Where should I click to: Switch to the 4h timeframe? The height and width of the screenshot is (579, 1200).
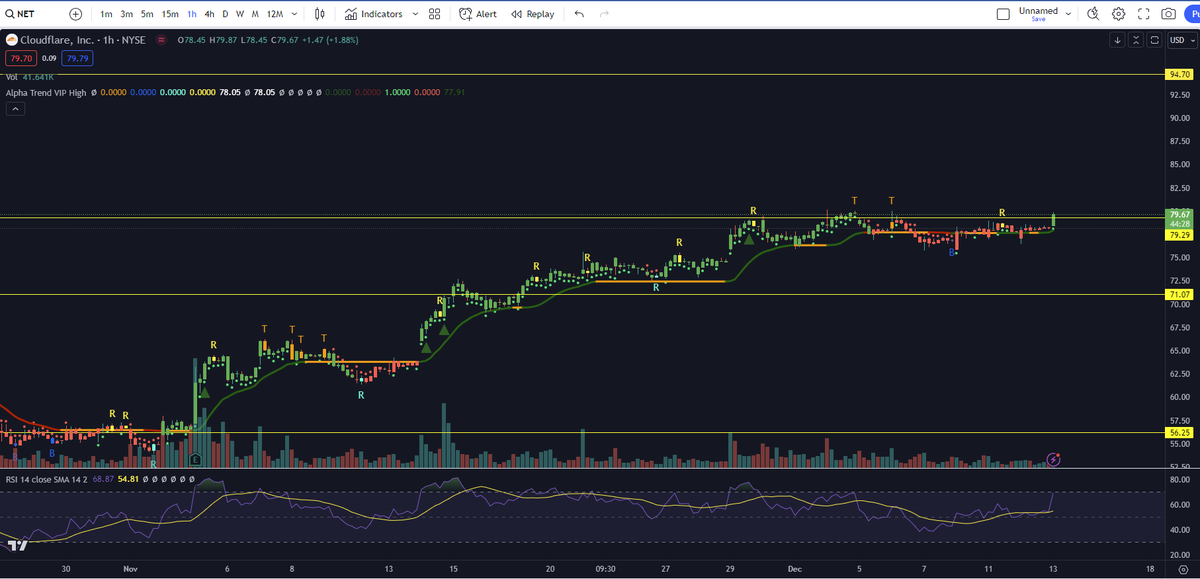pos(209,14)
